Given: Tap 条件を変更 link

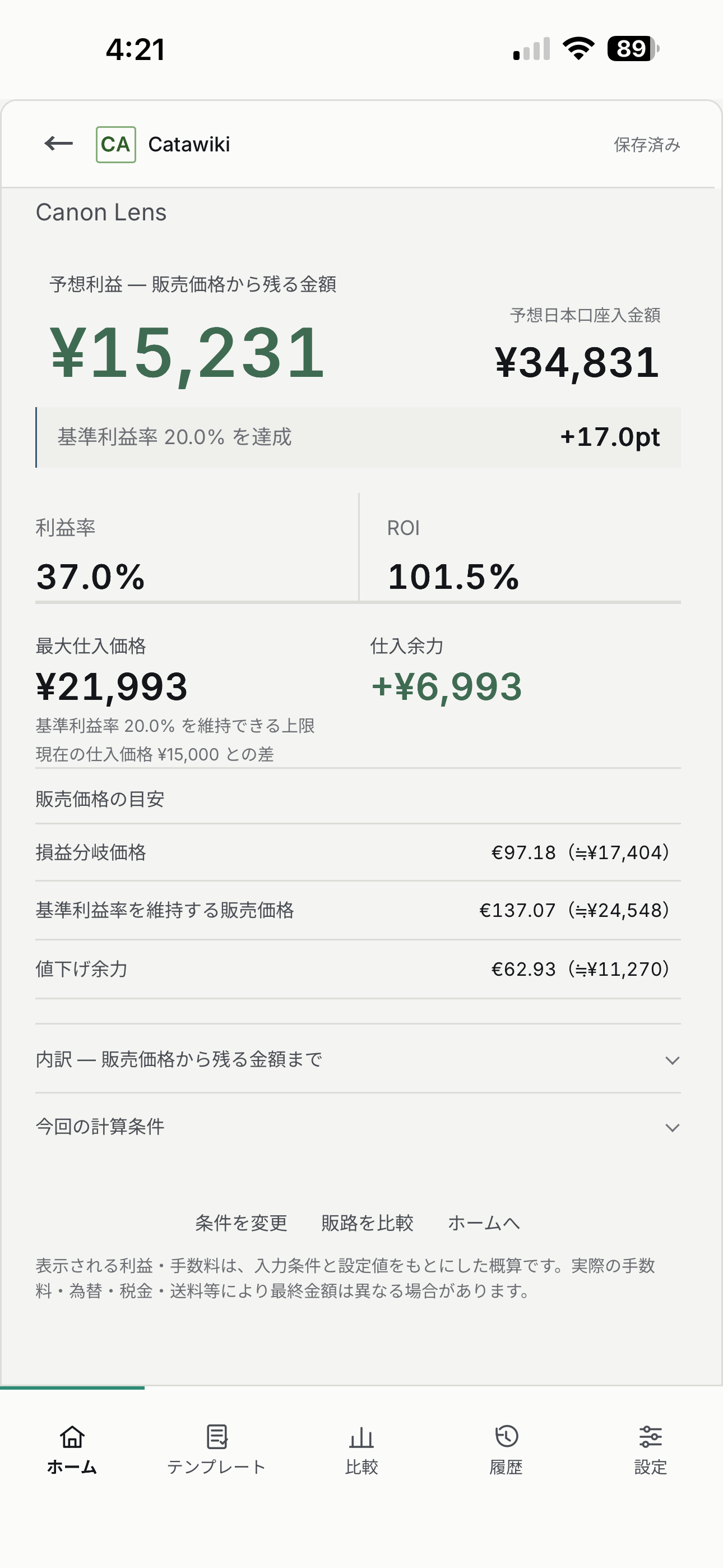Looking at the screenshot, I should 241,1223.
